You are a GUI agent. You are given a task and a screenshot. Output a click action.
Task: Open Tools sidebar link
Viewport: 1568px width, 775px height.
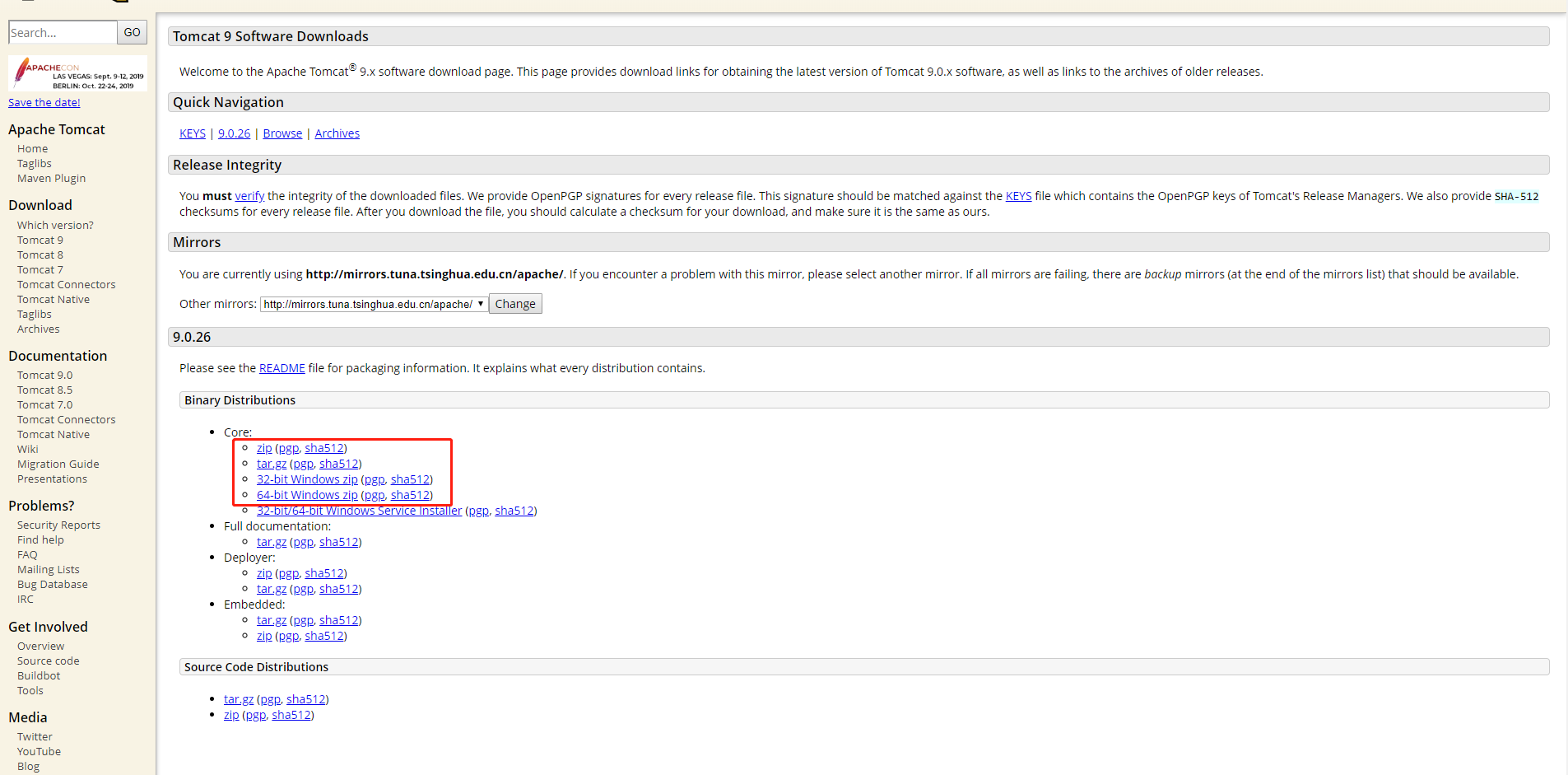(x=30, y=691)
